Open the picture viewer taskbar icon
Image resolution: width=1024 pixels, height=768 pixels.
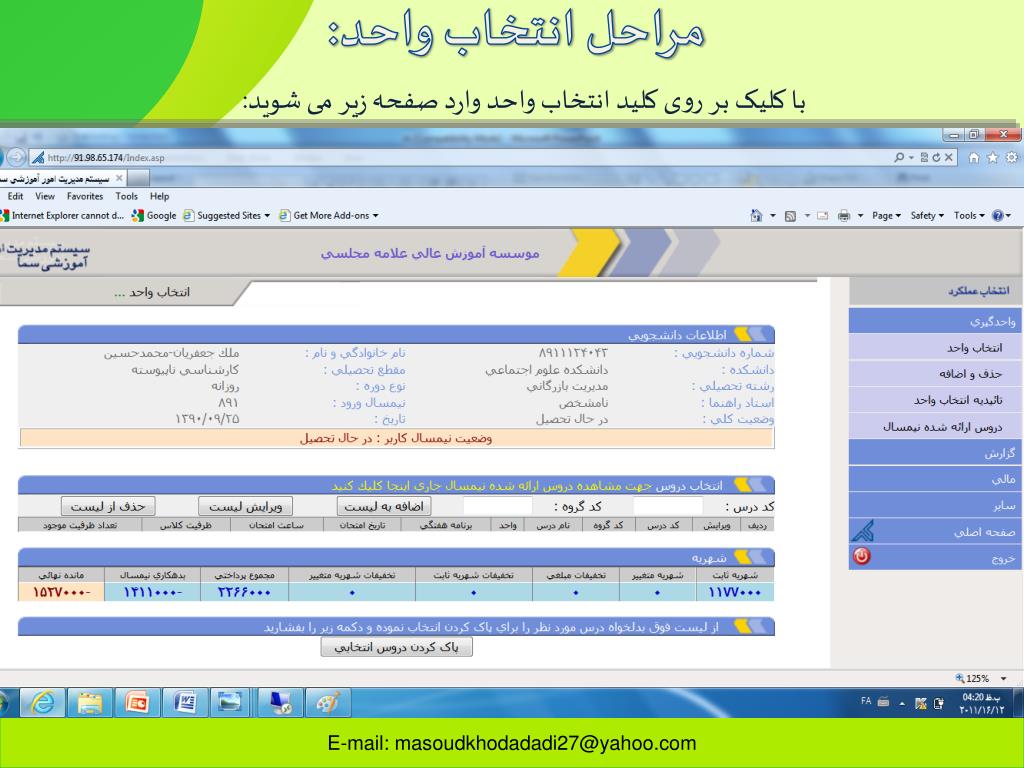(x=229, y=703)
